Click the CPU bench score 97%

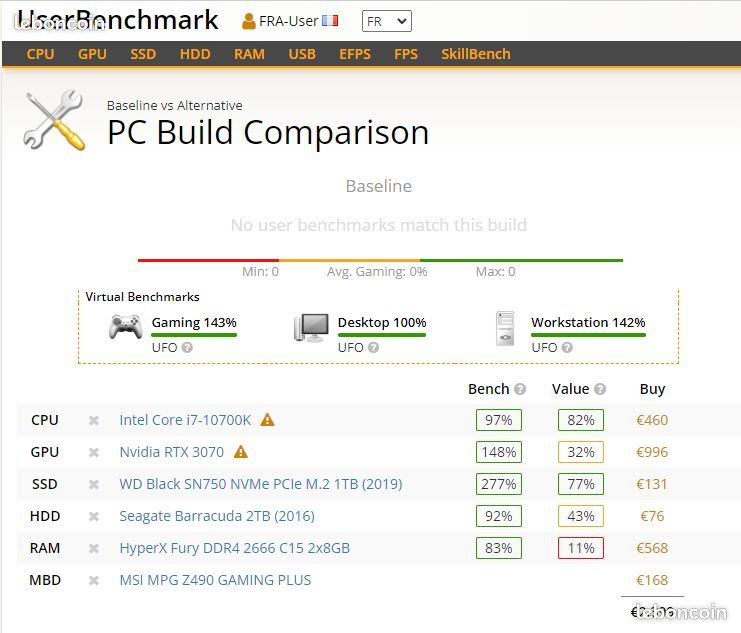499,420
